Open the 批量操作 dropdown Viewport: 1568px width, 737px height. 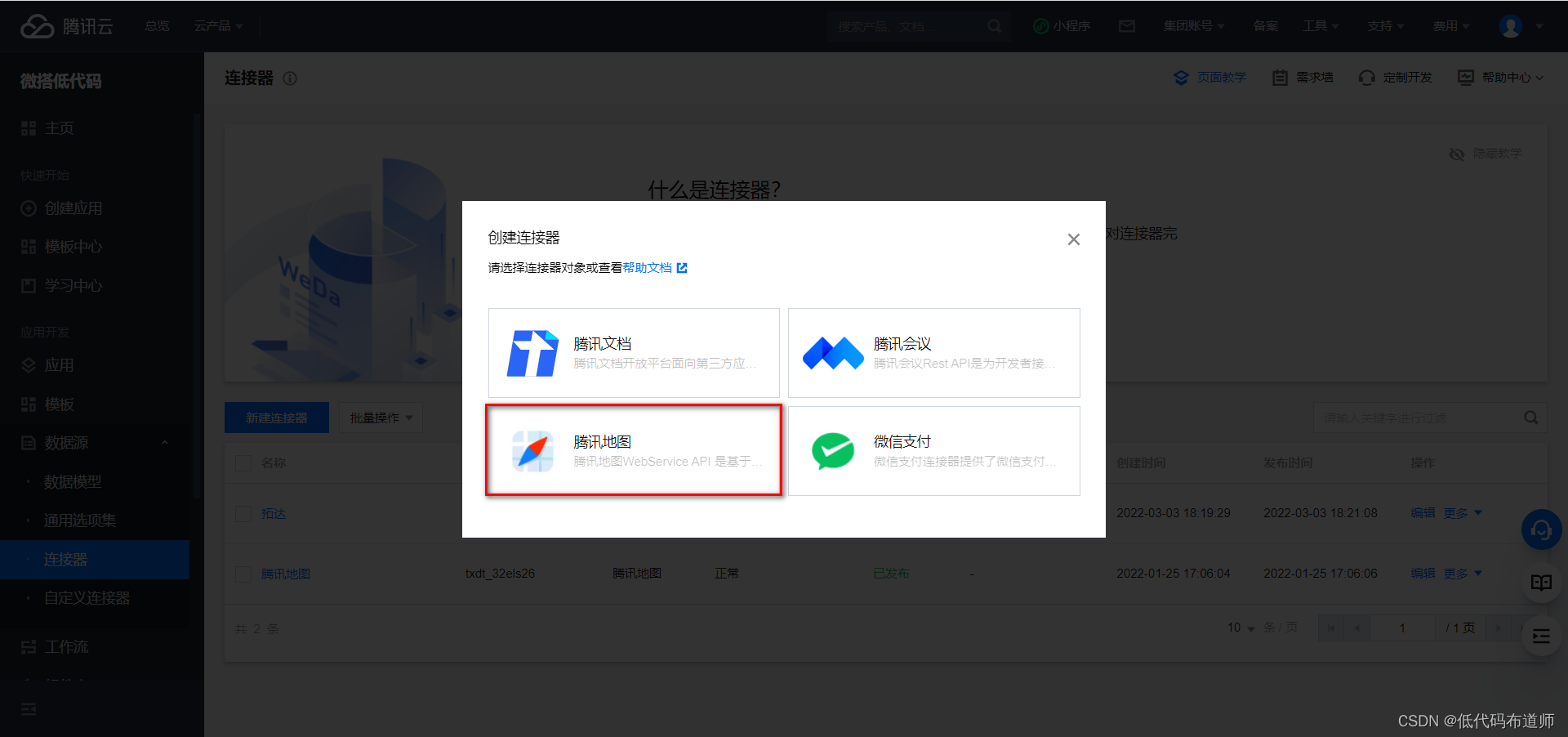point(381,418)
